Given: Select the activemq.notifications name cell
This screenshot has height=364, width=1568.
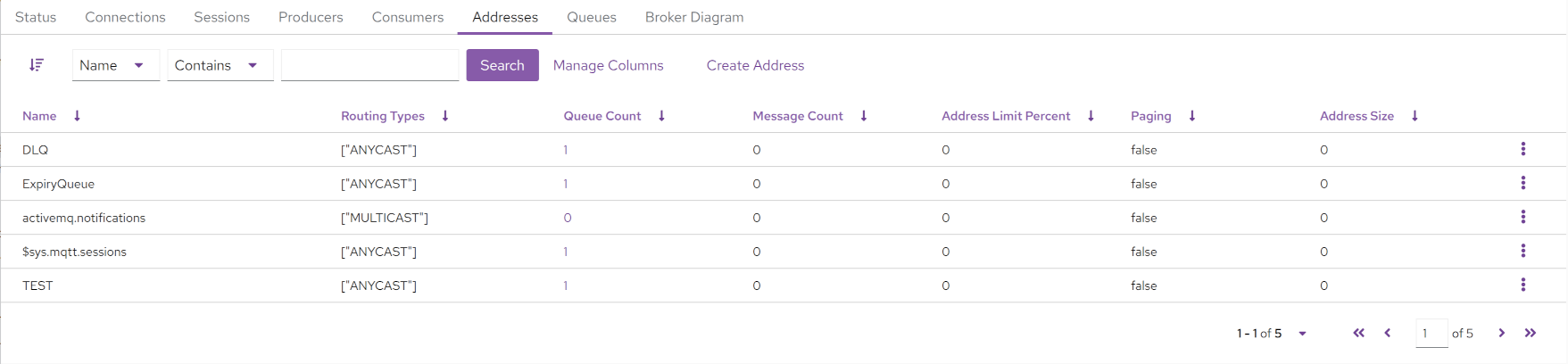Looking at the screenshot, I should pyautogui.click(x=84, y=218).
